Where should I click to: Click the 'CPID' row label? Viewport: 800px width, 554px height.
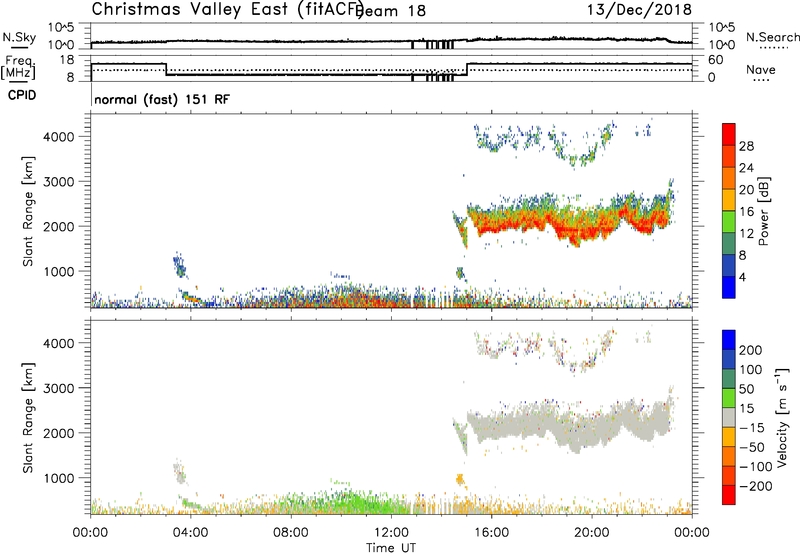[x=22, y=95]
